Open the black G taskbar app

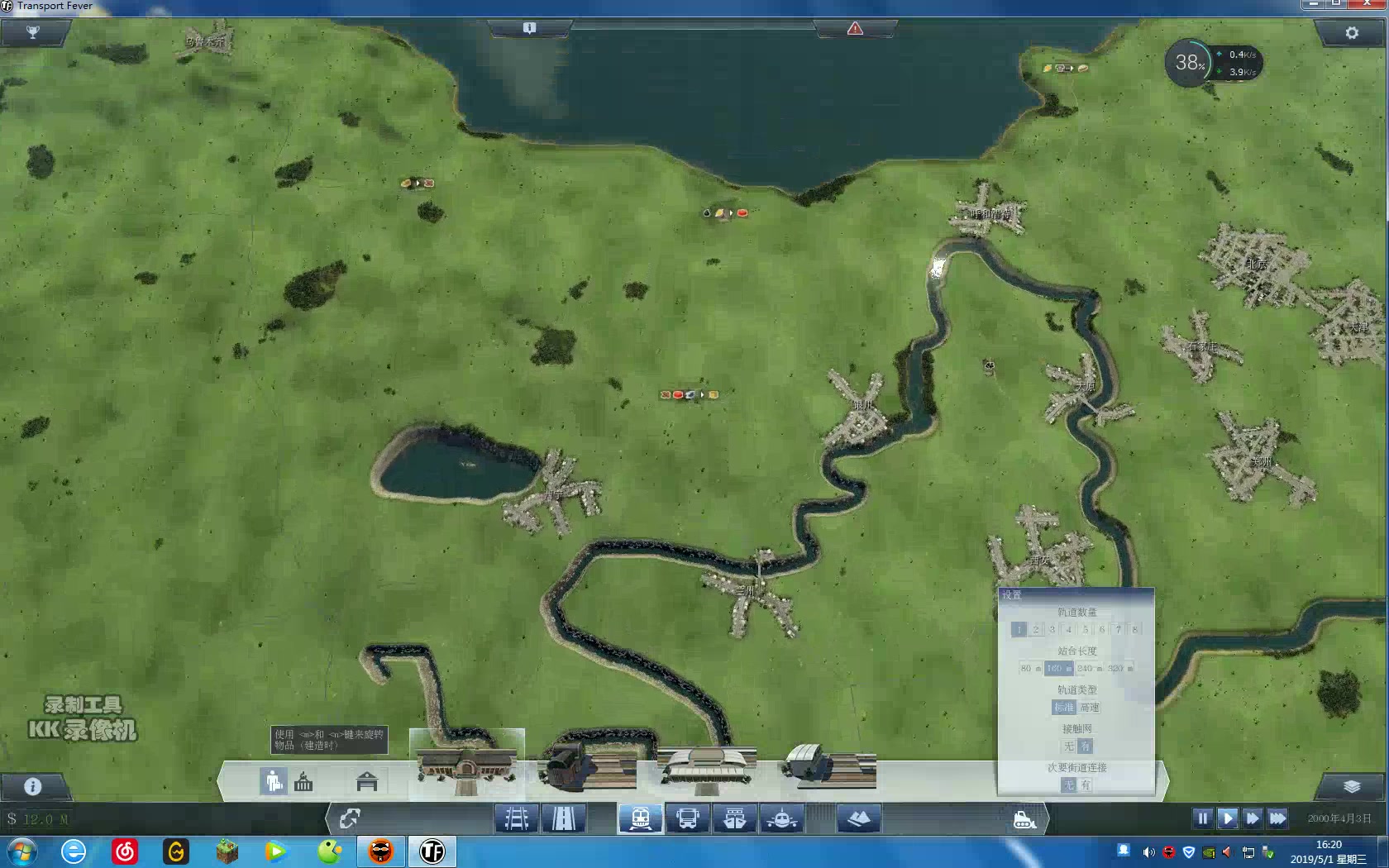(x=176, y=851)
